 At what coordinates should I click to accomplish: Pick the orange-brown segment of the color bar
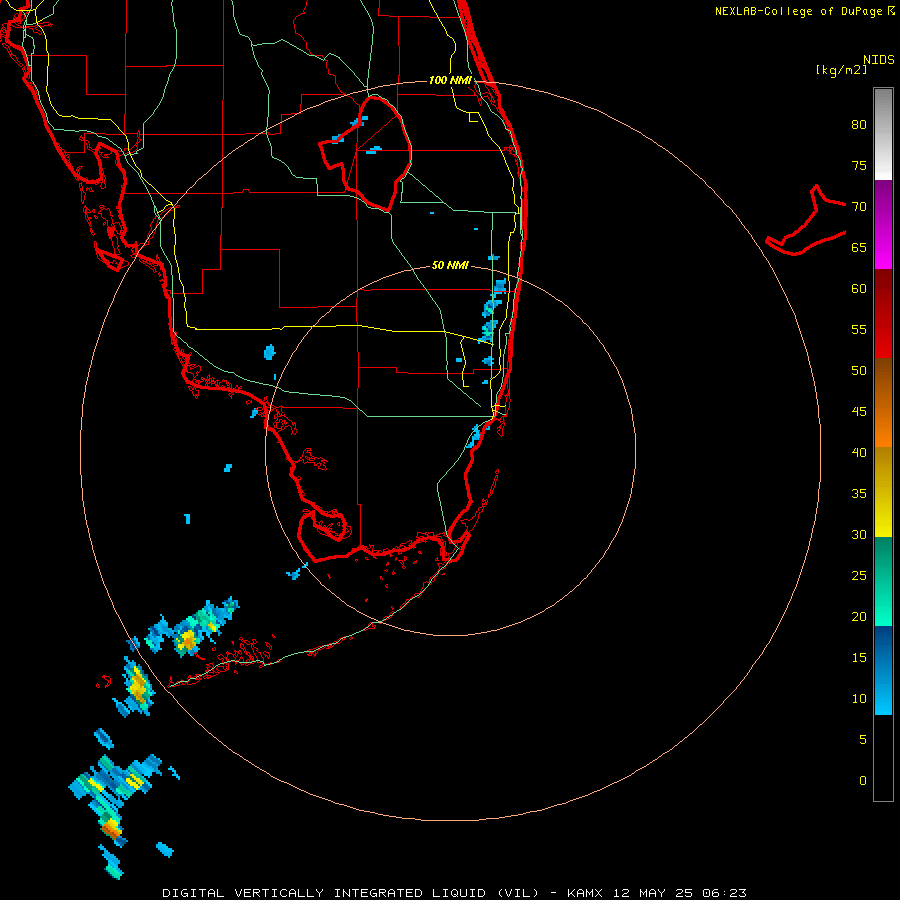click(x=883, y=402)
